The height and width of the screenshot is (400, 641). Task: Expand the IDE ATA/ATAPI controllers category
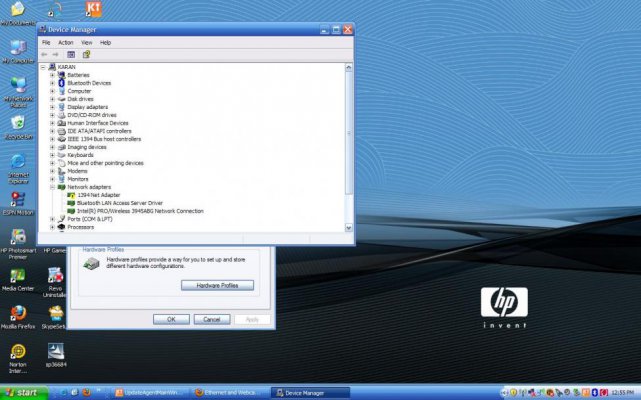[52, 131]
